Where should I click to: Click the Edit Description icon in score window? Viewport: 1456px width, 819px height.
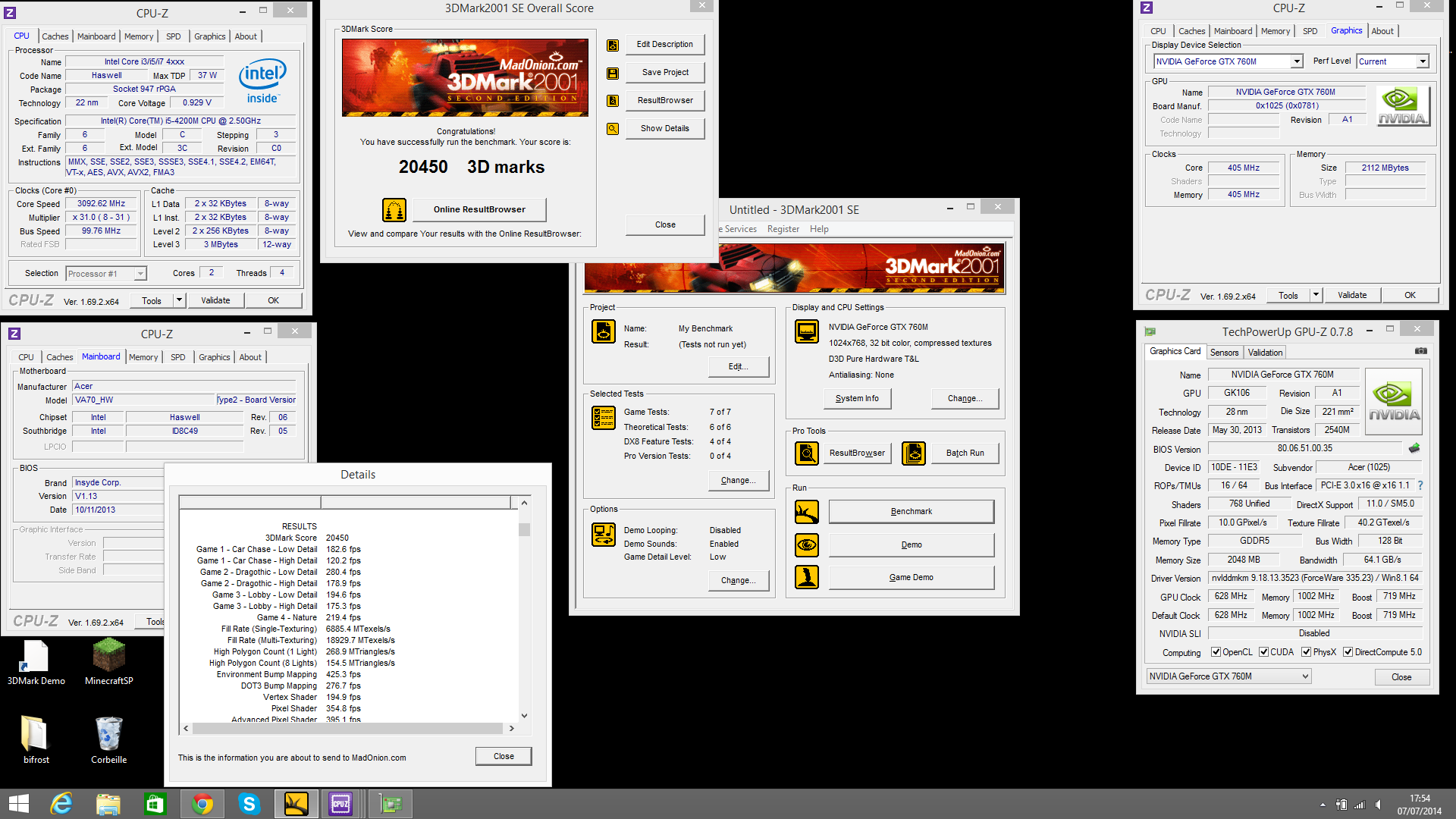pyautogui.click(x=613, y=45)
